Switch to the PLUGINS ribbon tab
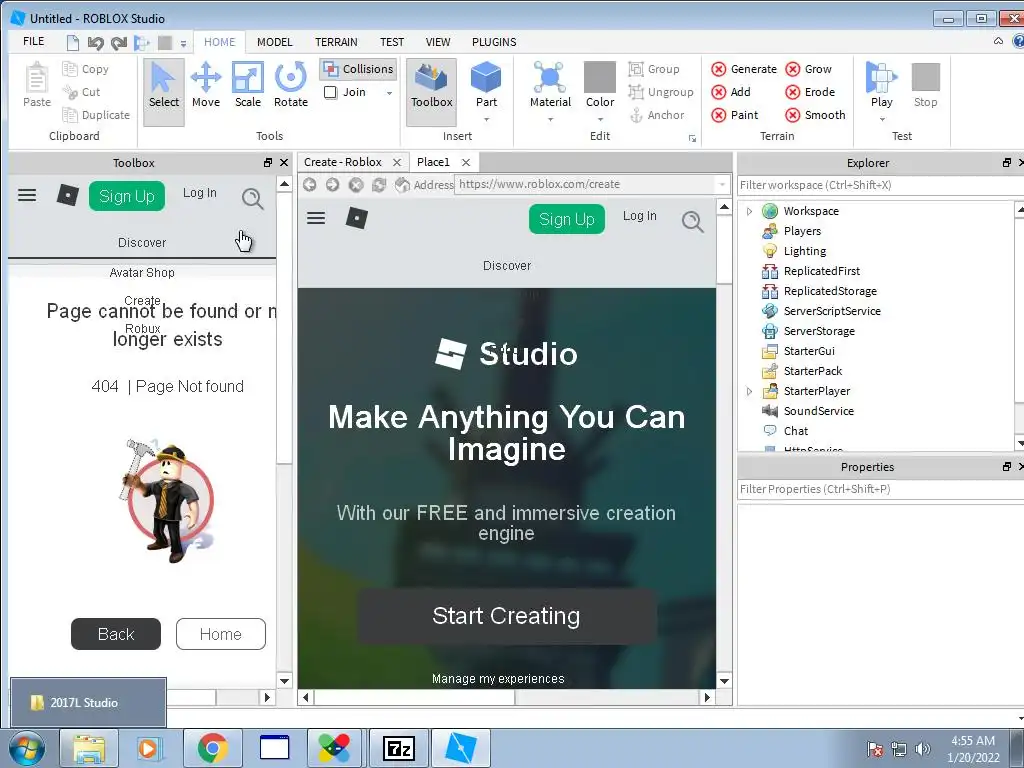 pyautogui.click(x=494, y=42)
